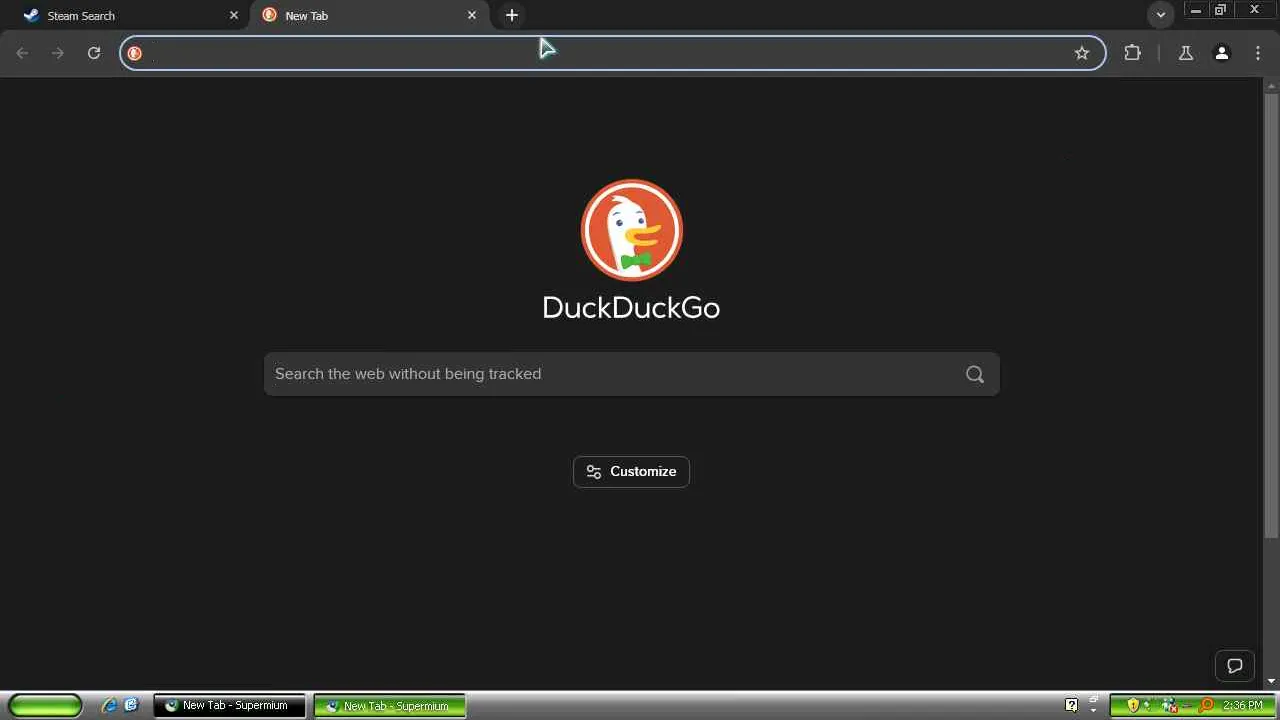Go back with the back arrow

tap(22, 53)
